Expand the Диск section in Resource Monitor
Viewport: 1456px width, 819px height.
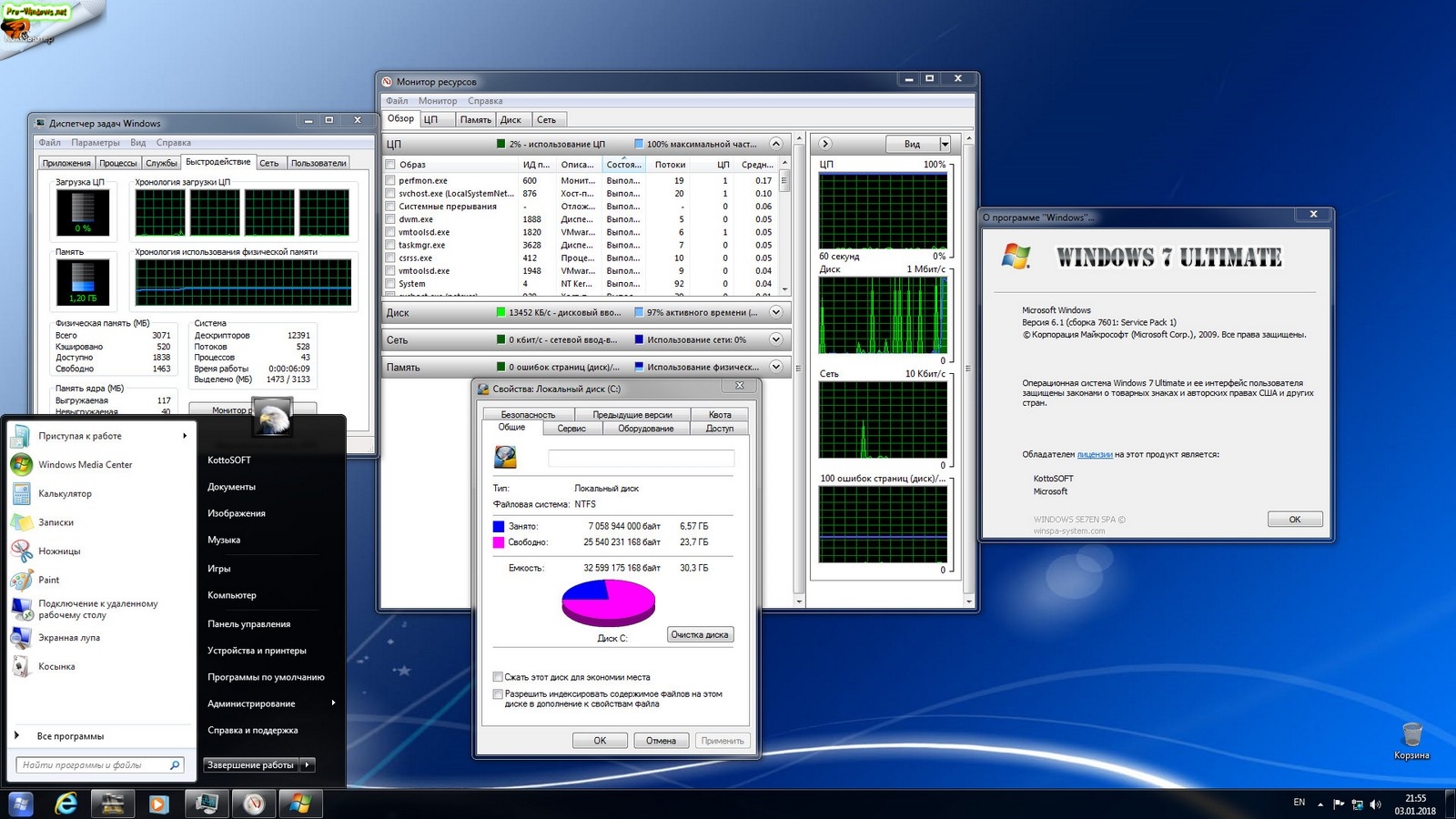click(776, 312)
